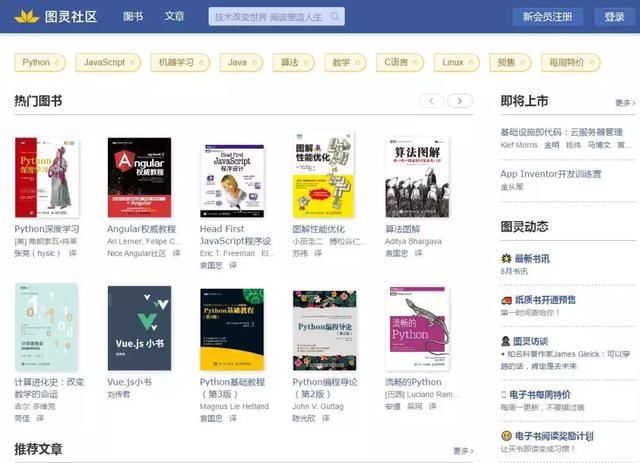This screenshot has height=463, width=640.
Task: Switch to the 文章 navigation tab
Action: 175,17
